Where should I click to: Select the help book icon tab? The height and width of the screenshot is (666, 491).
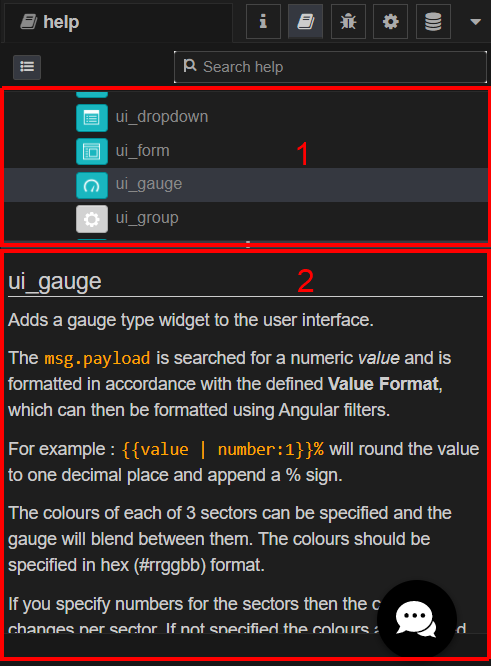(x=305, y=22)
